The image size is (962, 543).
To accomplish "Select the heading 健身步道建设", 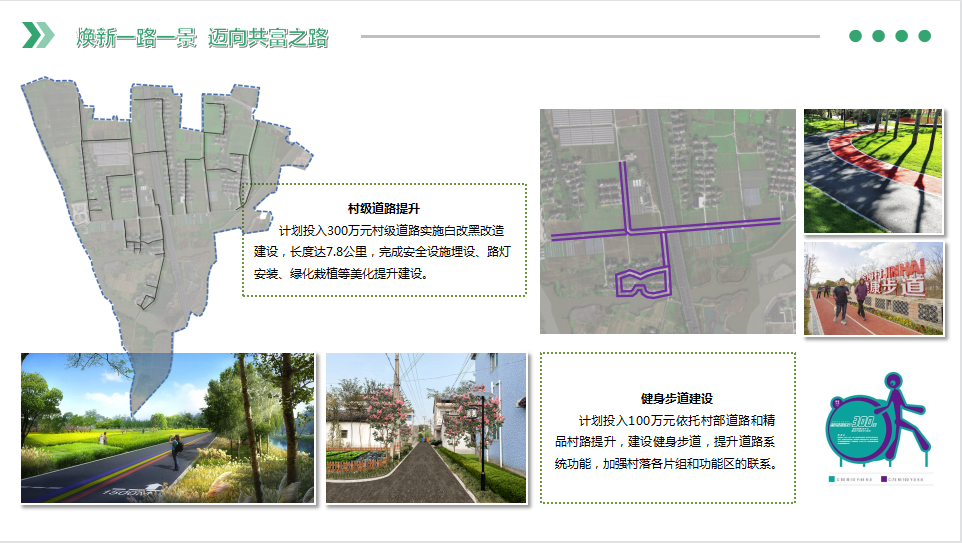I will click(677, 399).
